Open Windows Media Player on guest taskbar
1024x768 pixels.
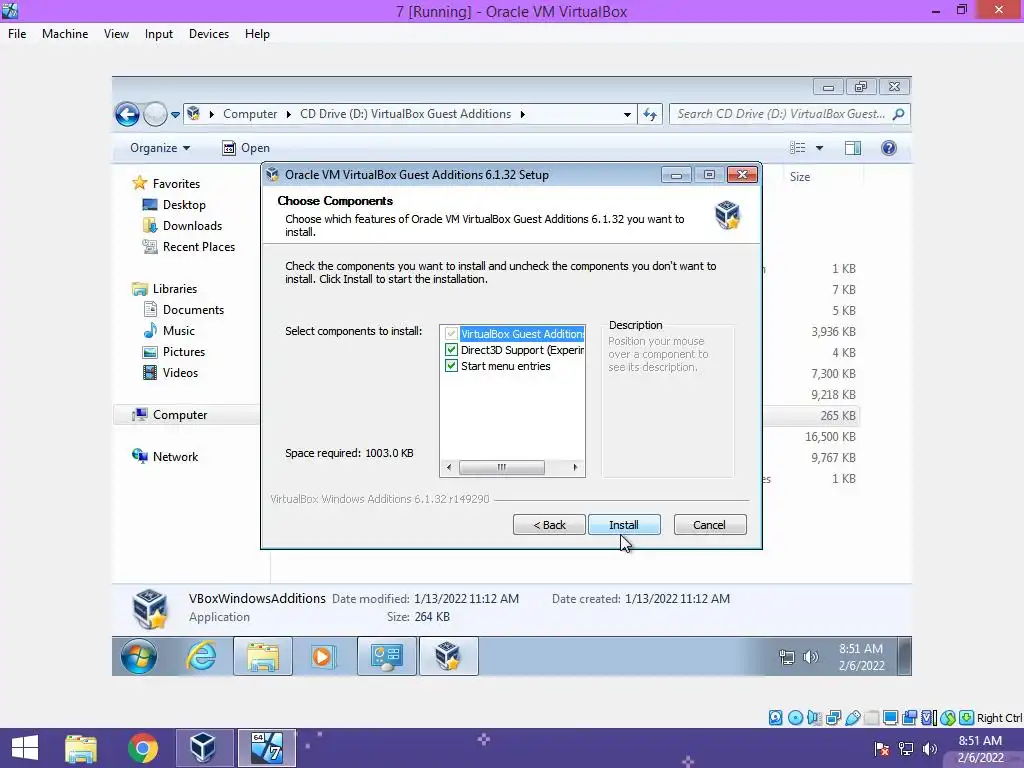click(323, 656)
